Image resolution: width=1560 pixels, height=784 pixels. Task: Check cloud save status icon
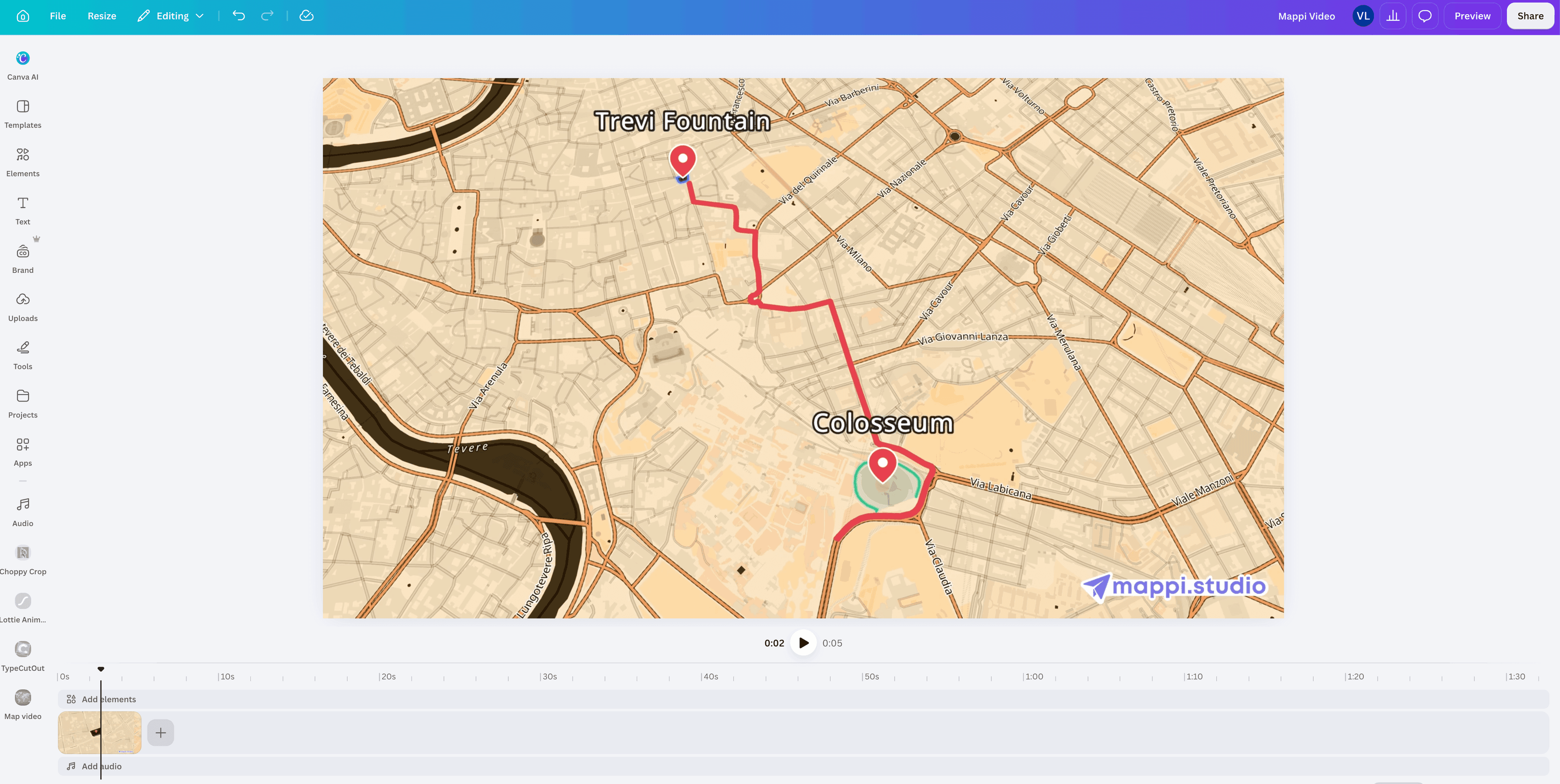point(306,16)
